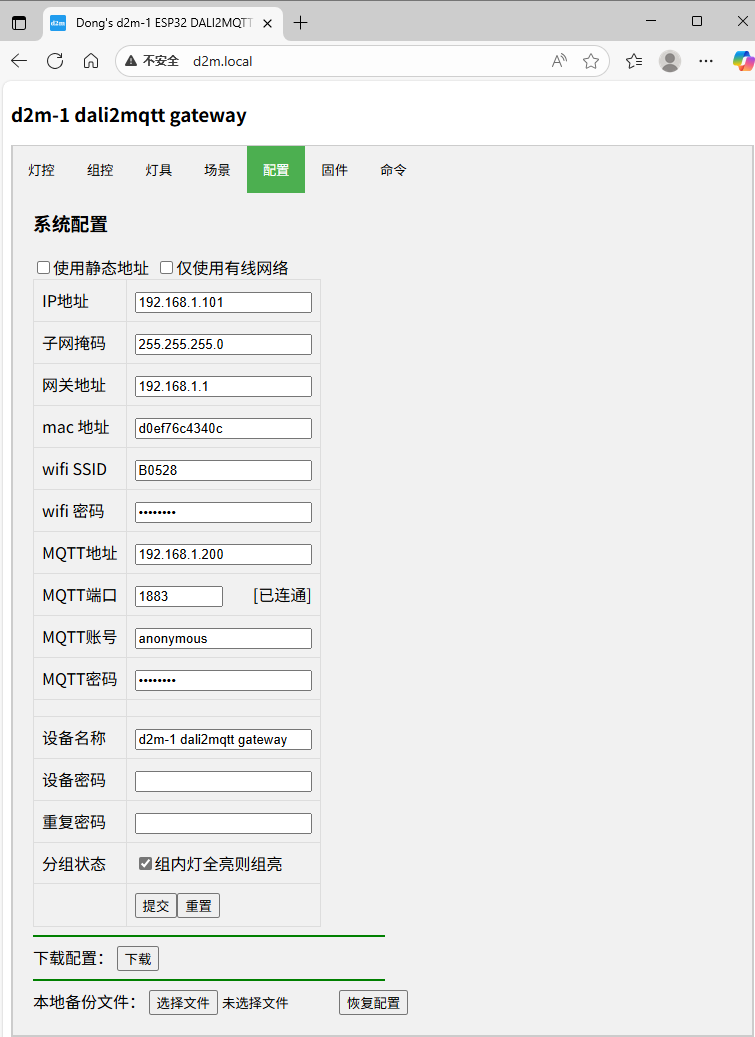The height and width of the screenshot is (1037, 755).
Task: Refresh the d2m.local page
Action: point(55,61)
